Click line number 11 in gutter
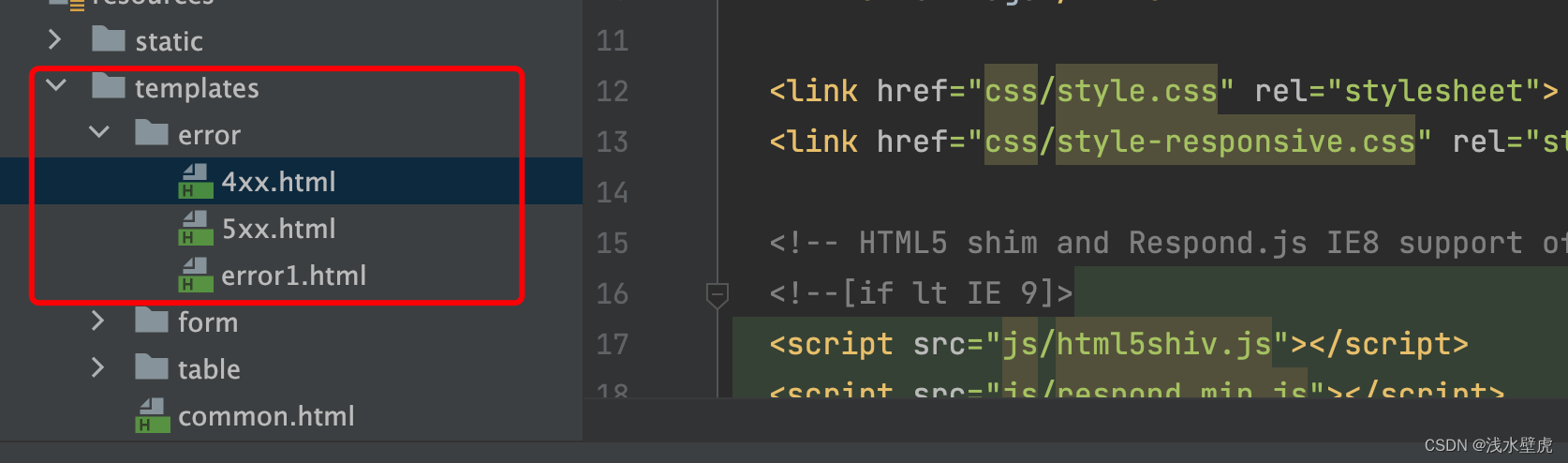 point(613,40)
